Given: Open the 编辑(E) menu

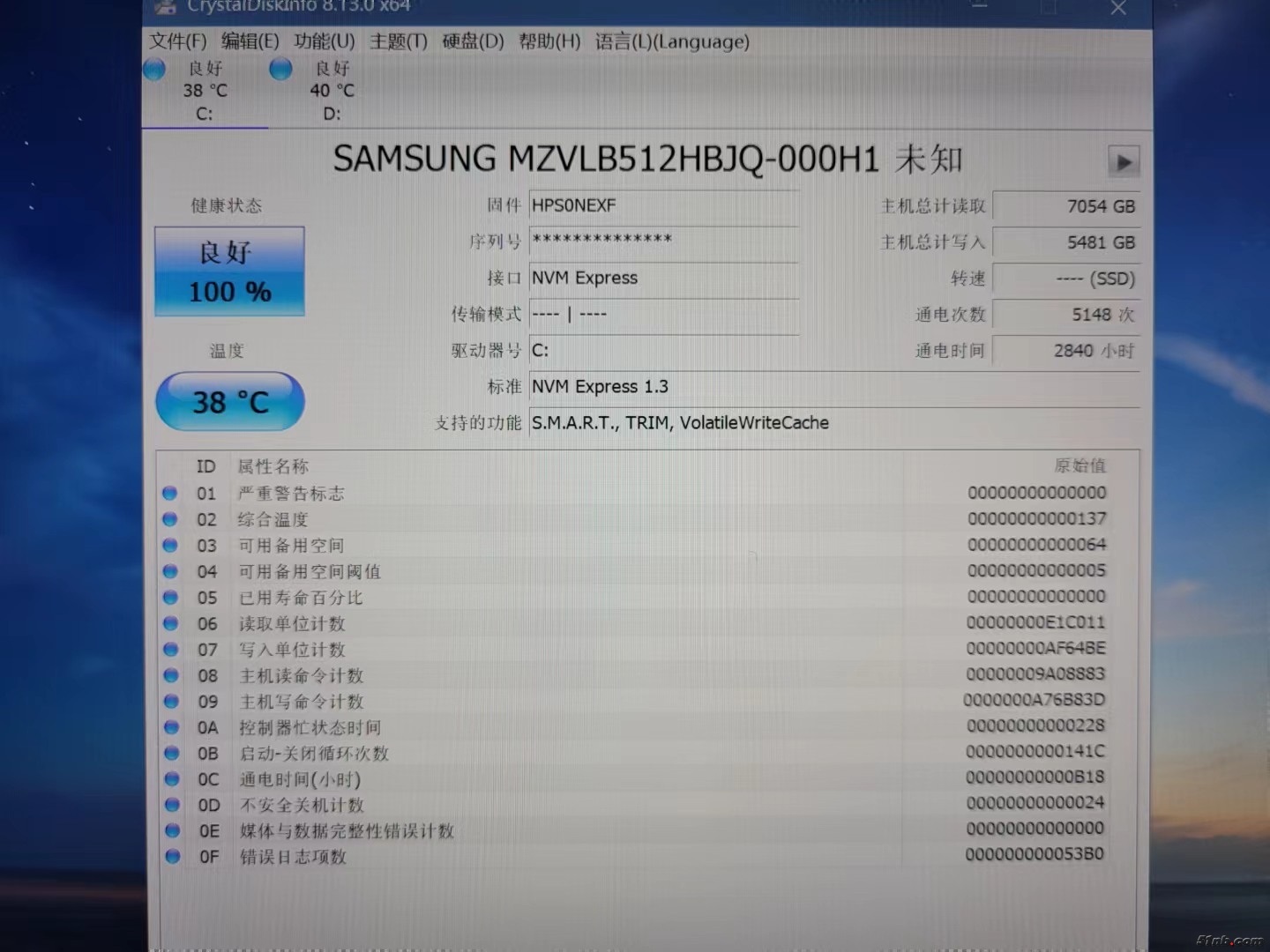Looking at the screenshot, I should 250,41.
